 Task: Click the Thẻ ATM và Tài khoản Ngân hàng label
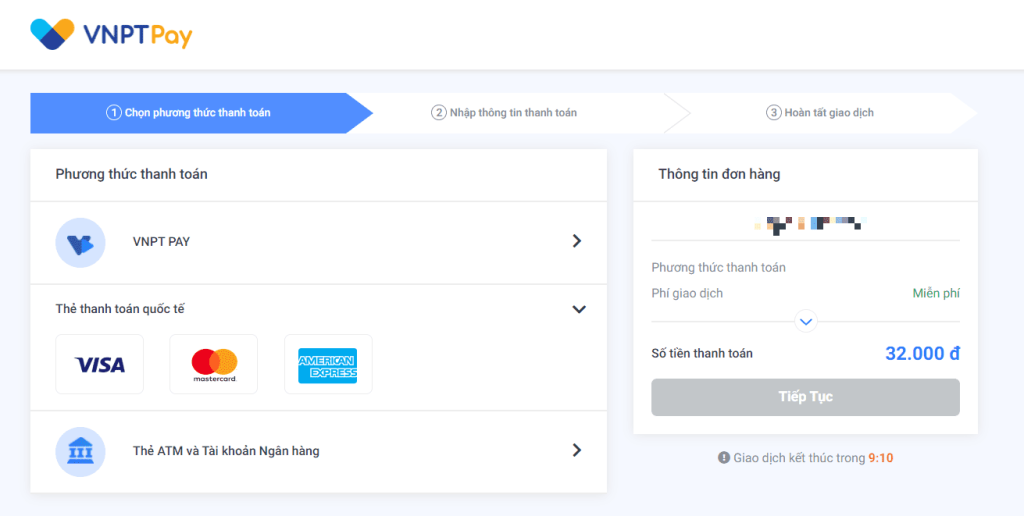[226, 451]
